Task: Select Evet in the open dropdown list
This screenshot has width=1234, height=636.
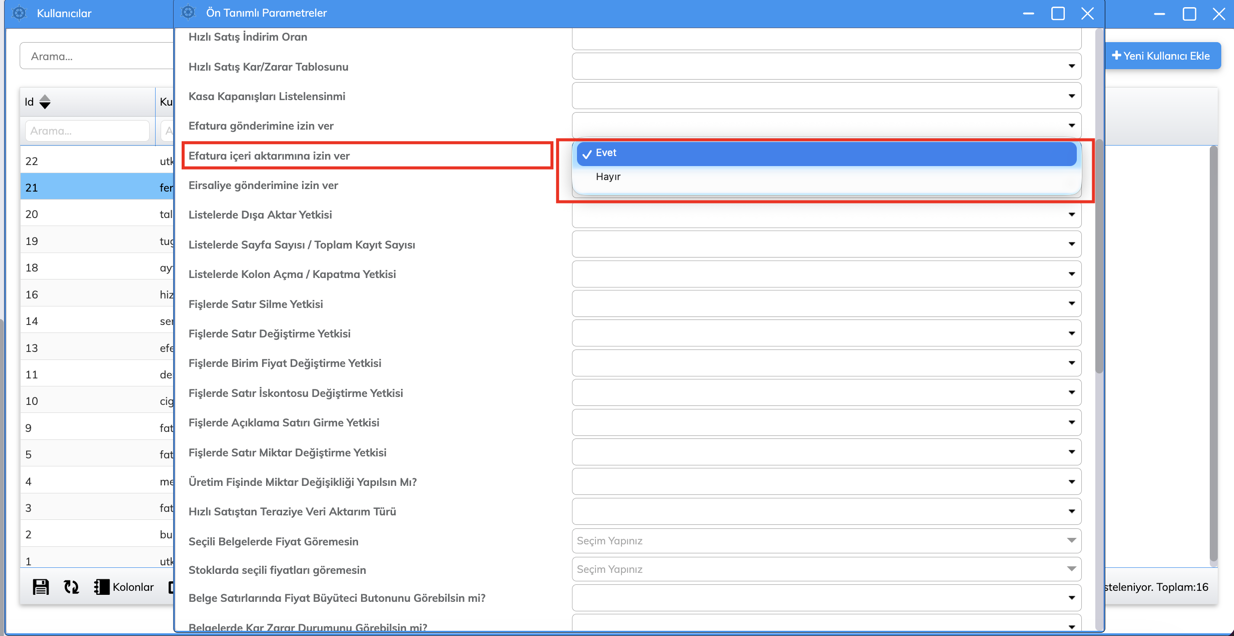Action: pyautogui.click(x=826, y=153)
